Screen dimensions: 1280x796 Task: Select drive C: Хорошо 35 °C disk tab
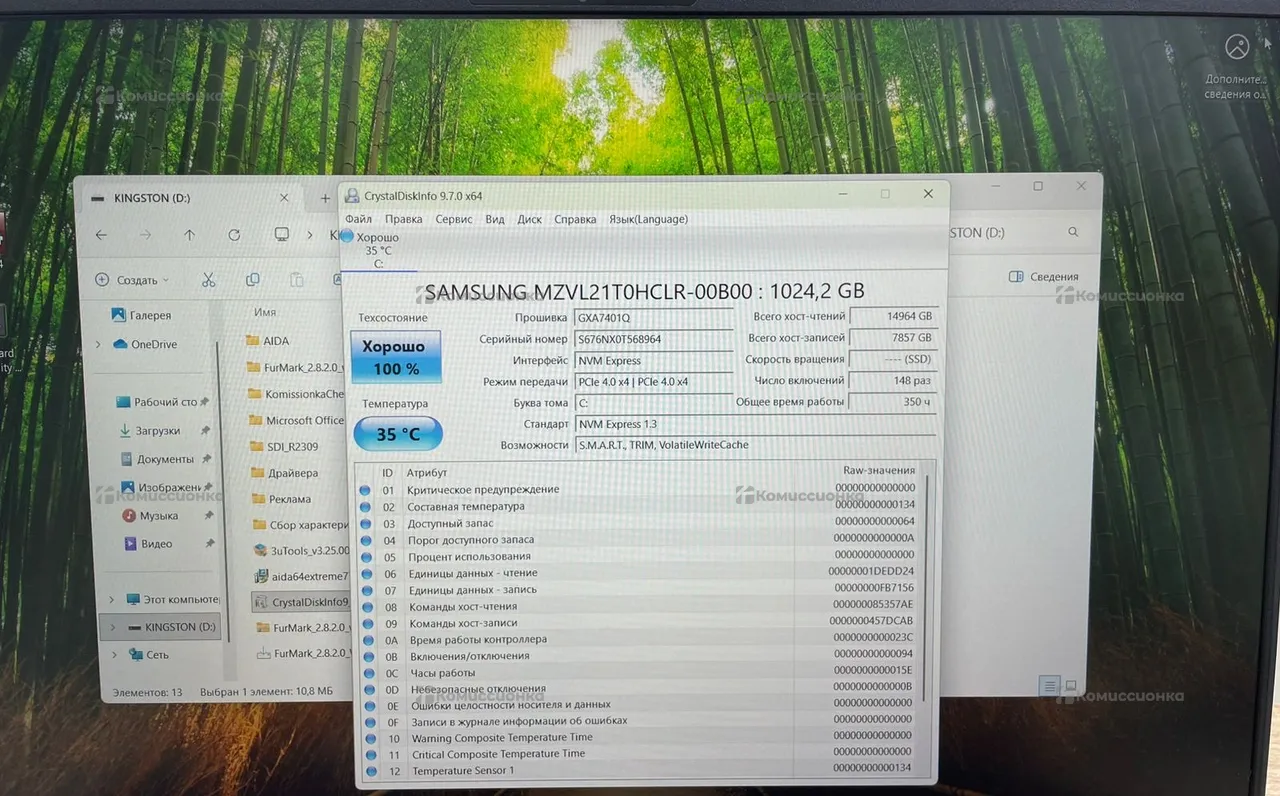click(x=377, y=250)
